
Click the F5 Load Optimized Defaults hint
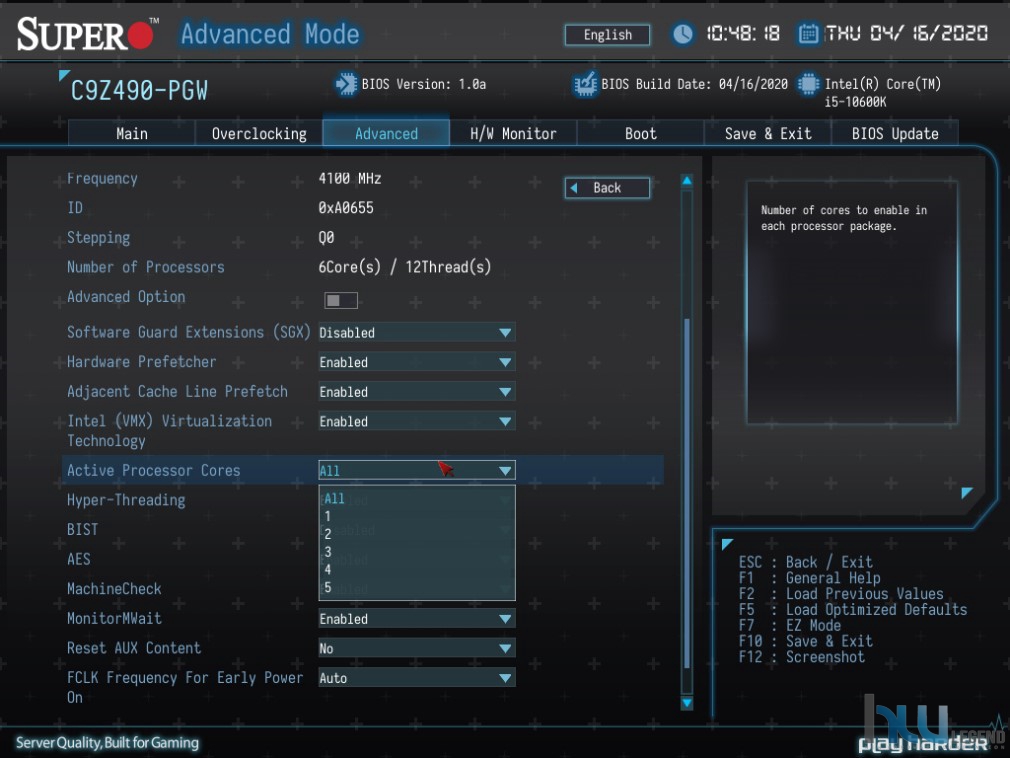[x=853, y=610]
